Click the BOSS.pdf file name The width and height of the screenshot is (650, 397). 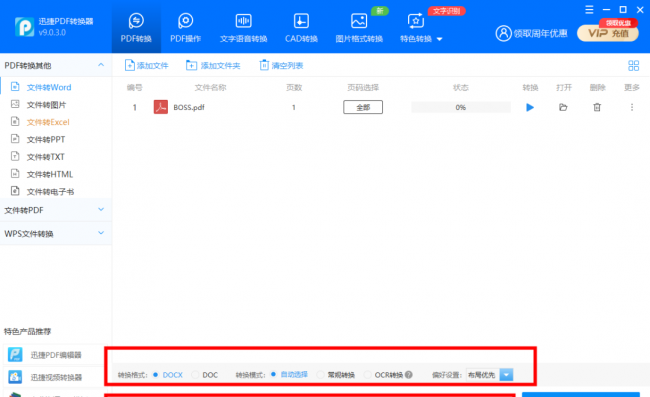point(189,107)
